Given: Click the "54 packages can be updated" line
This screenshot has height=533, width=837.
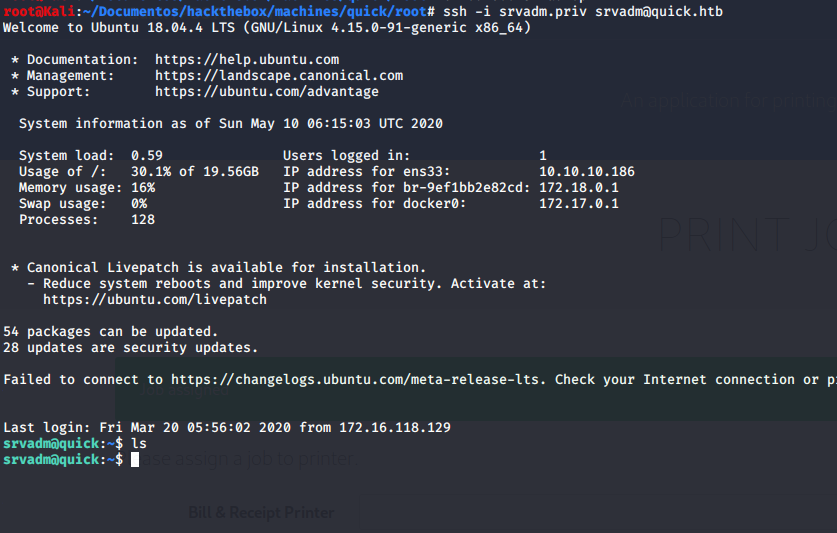Looking at the screenshot, I should (111, 332).
